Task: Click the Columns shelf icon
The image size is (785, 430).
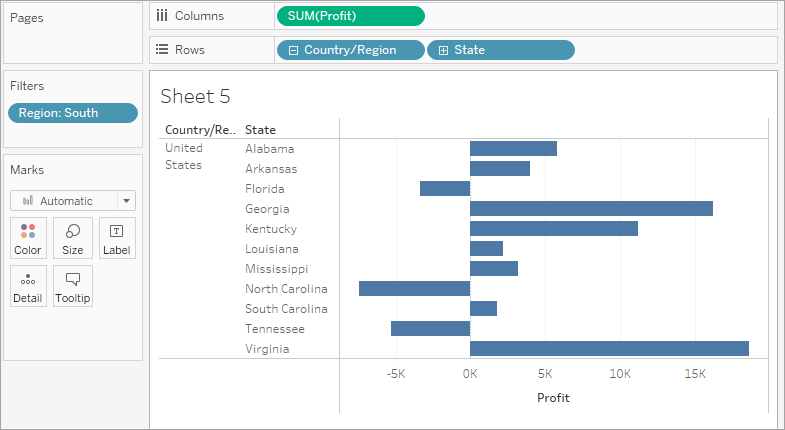Action: click(161, 16)
